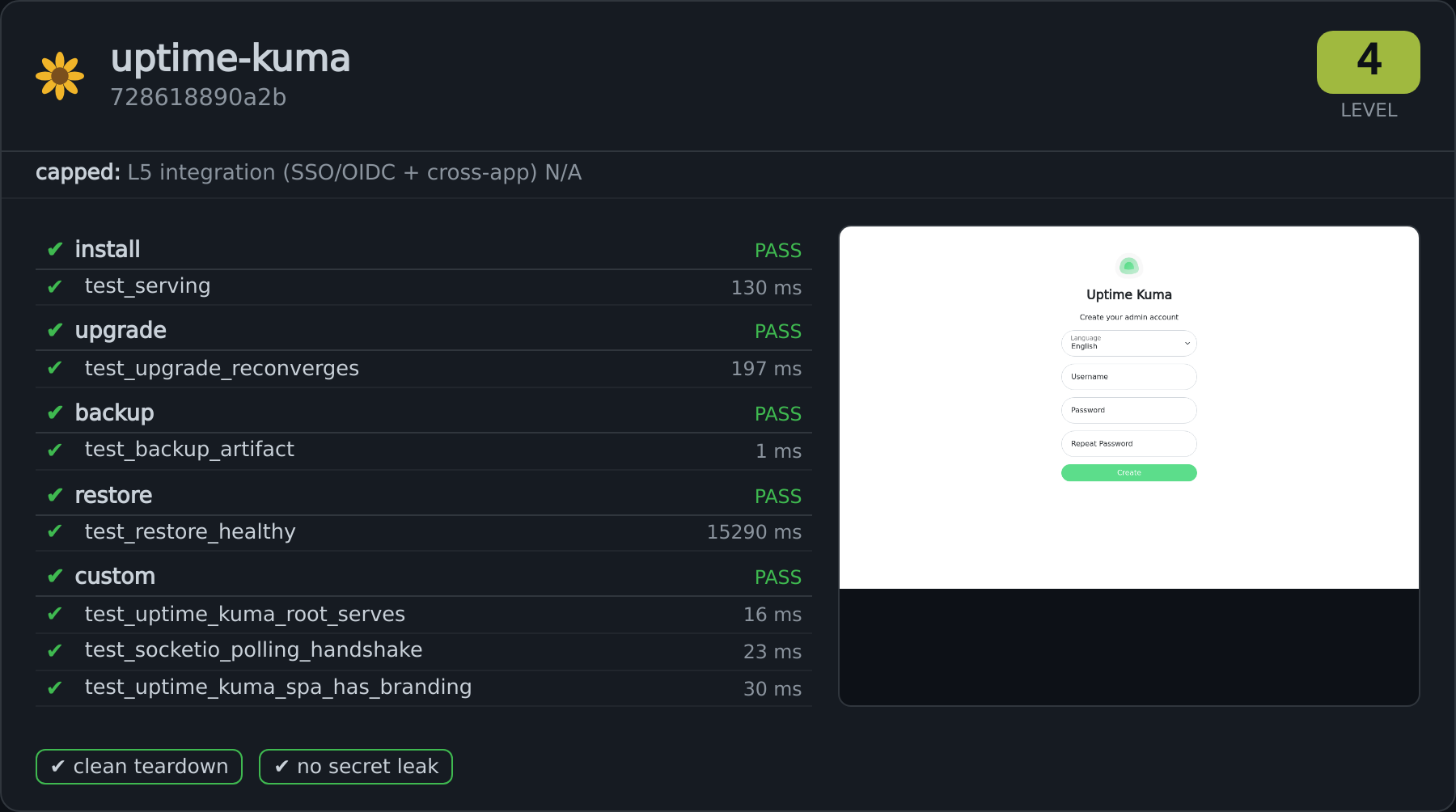The image size is (1456, 812).
Task: Click the PASS status for upgrade
Action: (x=777, y=332)
